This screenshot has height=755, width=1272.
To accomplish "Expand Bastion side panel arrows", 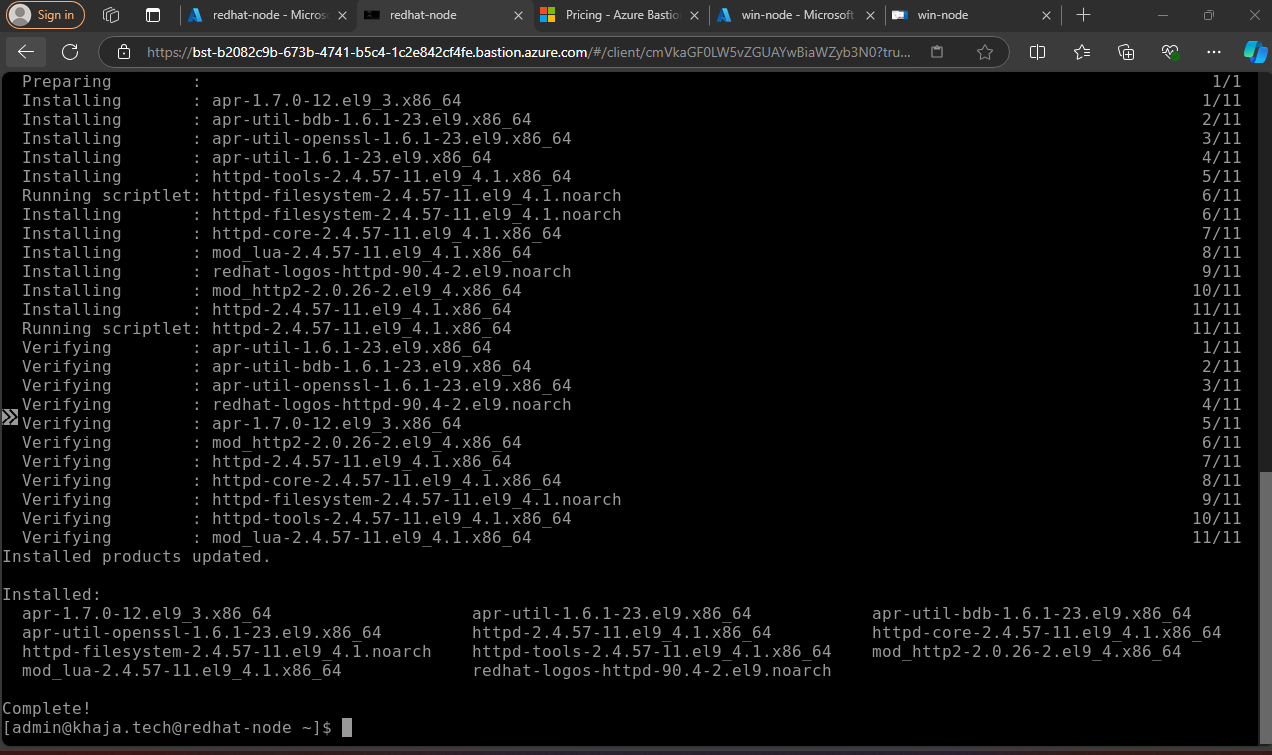I will tap(10, 417).
